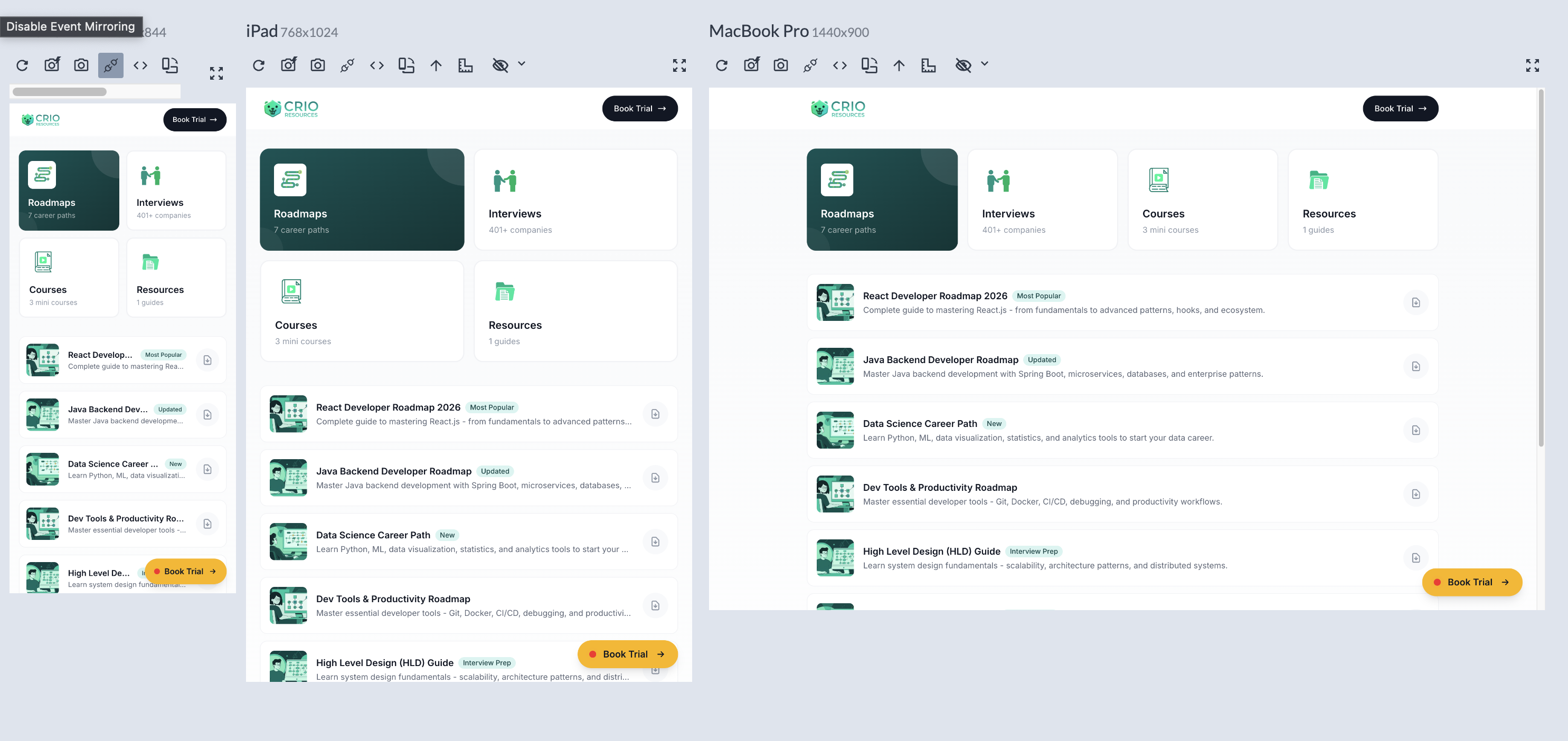Click the scroll-up arrow on the MacBook Pro toolbar
1568x741 pixels.
899,65
